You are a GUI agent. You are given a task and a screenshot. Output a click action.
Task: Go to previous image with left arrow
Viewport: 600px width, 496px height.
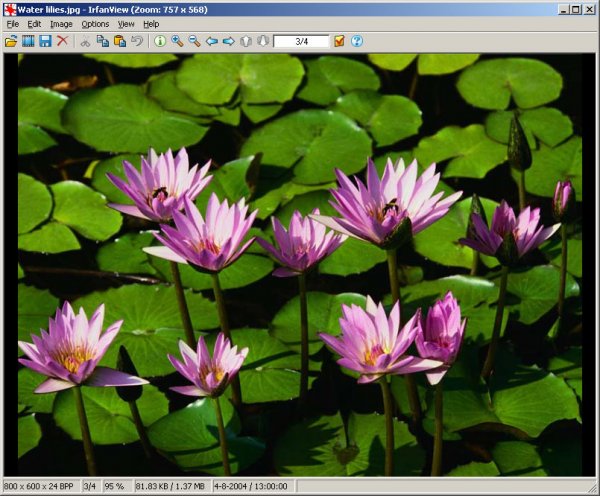212,41
